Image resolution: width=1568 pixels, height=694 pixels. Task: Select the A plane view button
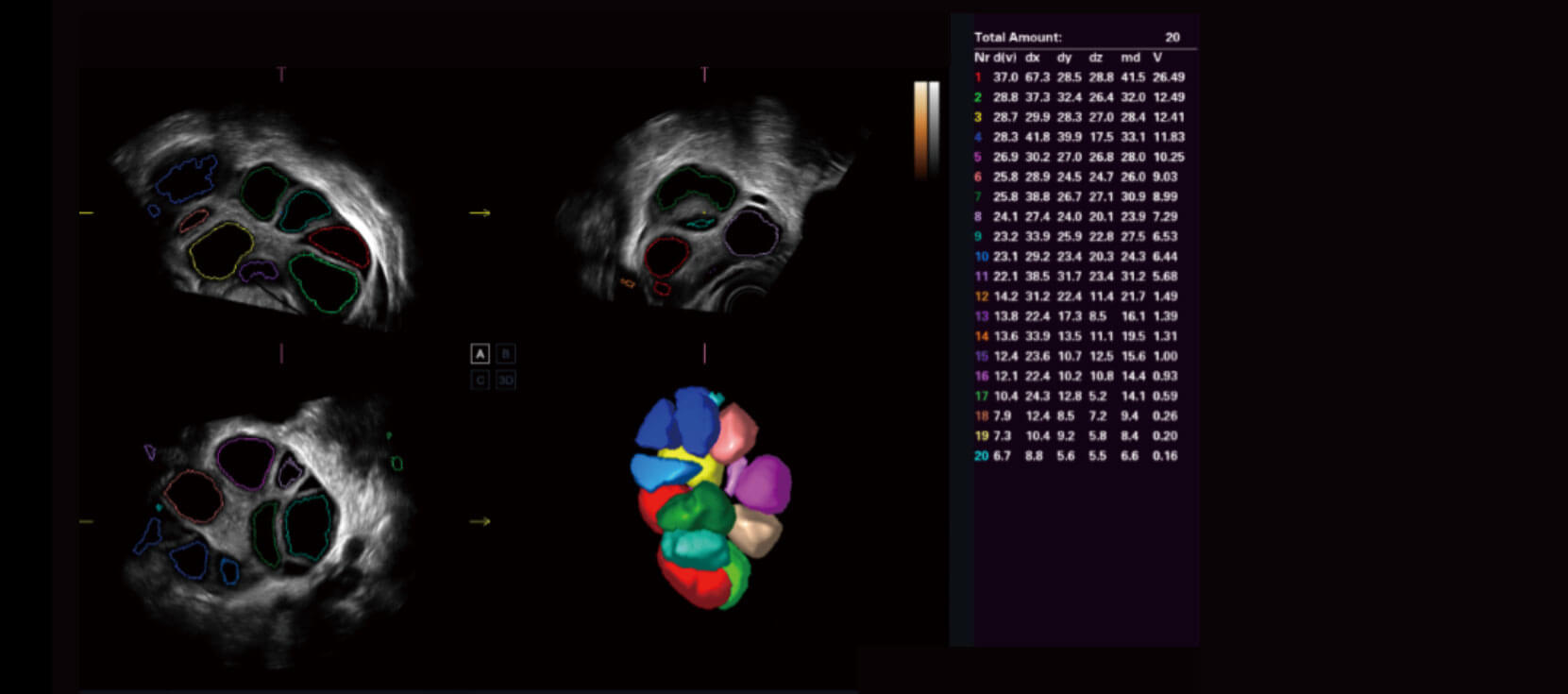coord(481,354)
